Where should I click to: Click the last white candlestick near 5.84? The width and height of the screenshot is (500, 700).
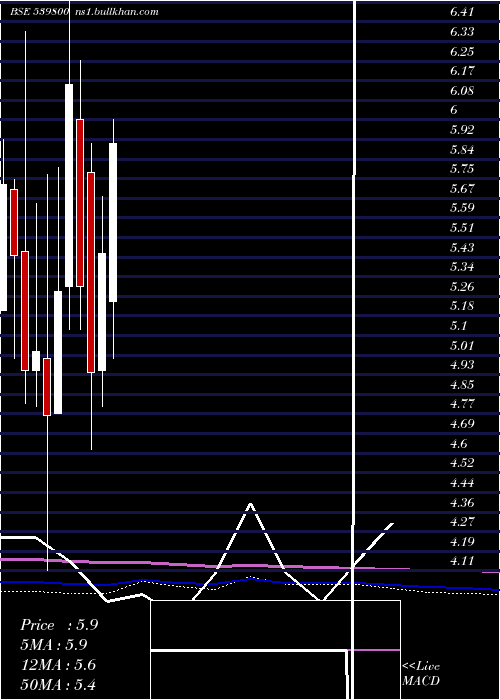(113, 222)
